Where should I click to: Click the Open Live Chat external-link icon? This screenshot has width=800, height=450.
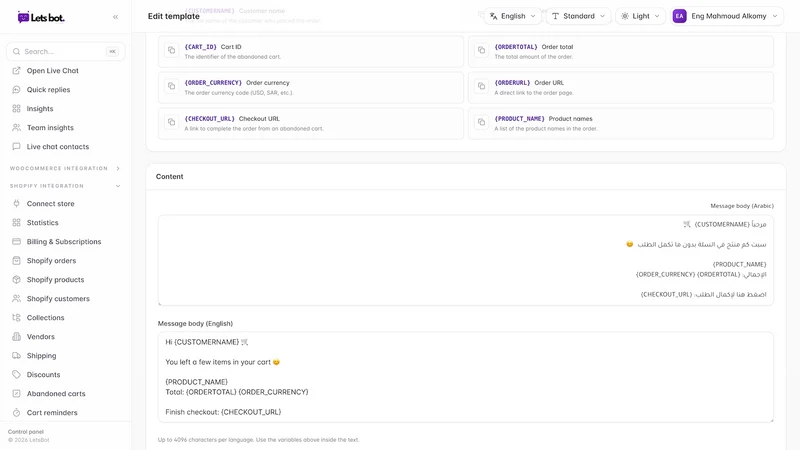[16, 70]
